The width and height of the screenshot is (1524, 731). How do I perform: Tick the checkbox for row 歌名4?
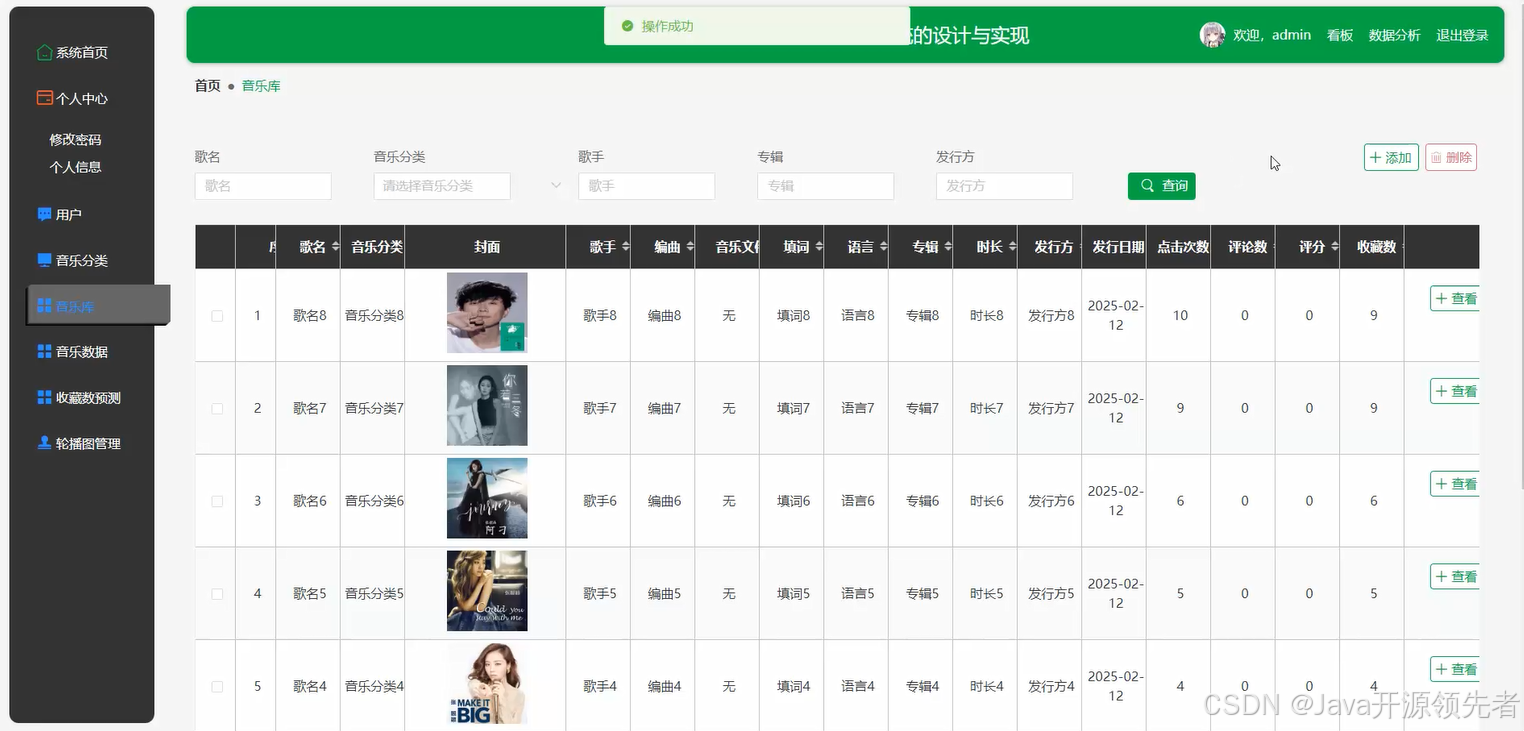coord(217,687)
